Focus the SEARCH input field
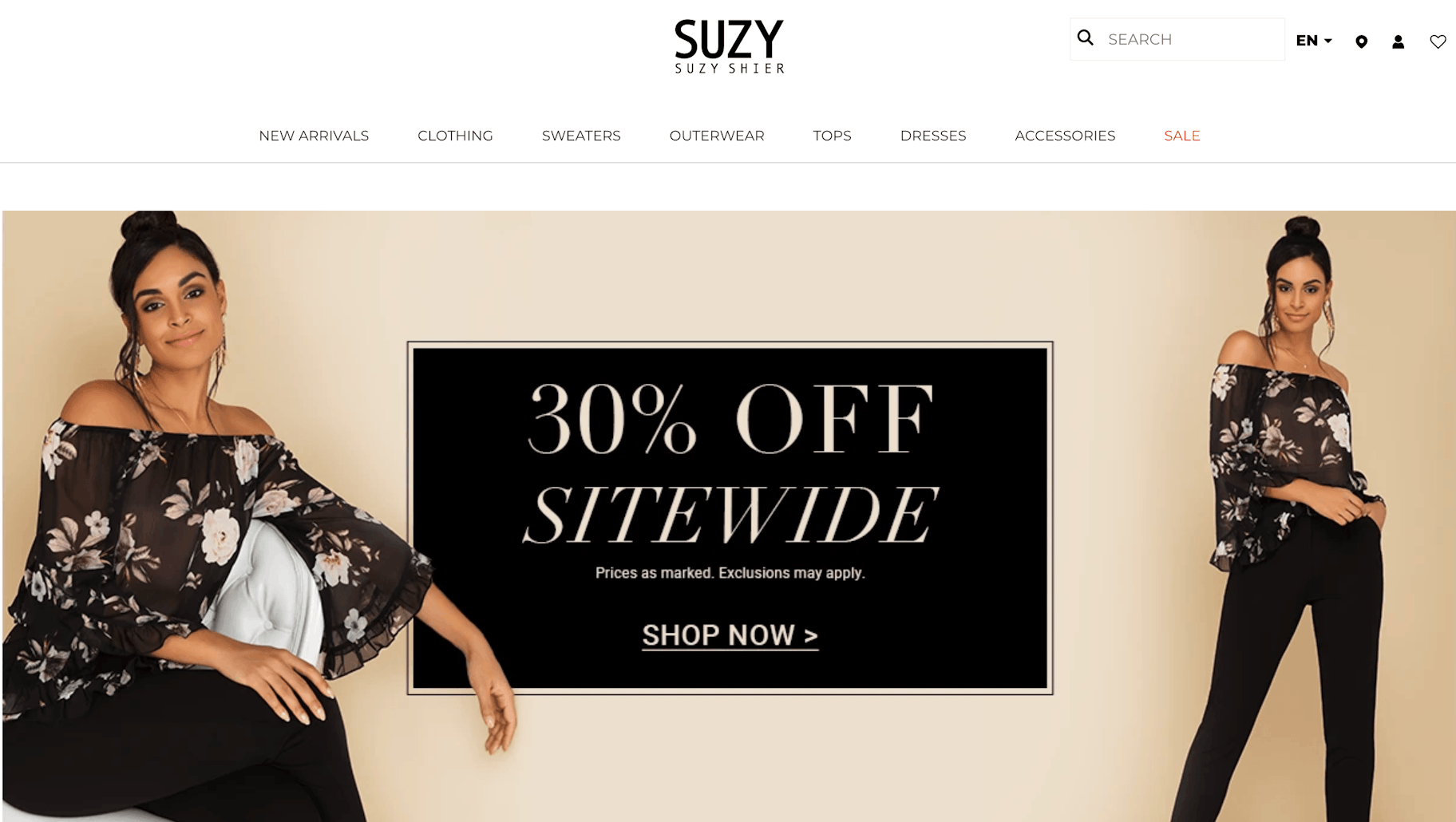This screenshot has width=1456, height=822. 1177,39
